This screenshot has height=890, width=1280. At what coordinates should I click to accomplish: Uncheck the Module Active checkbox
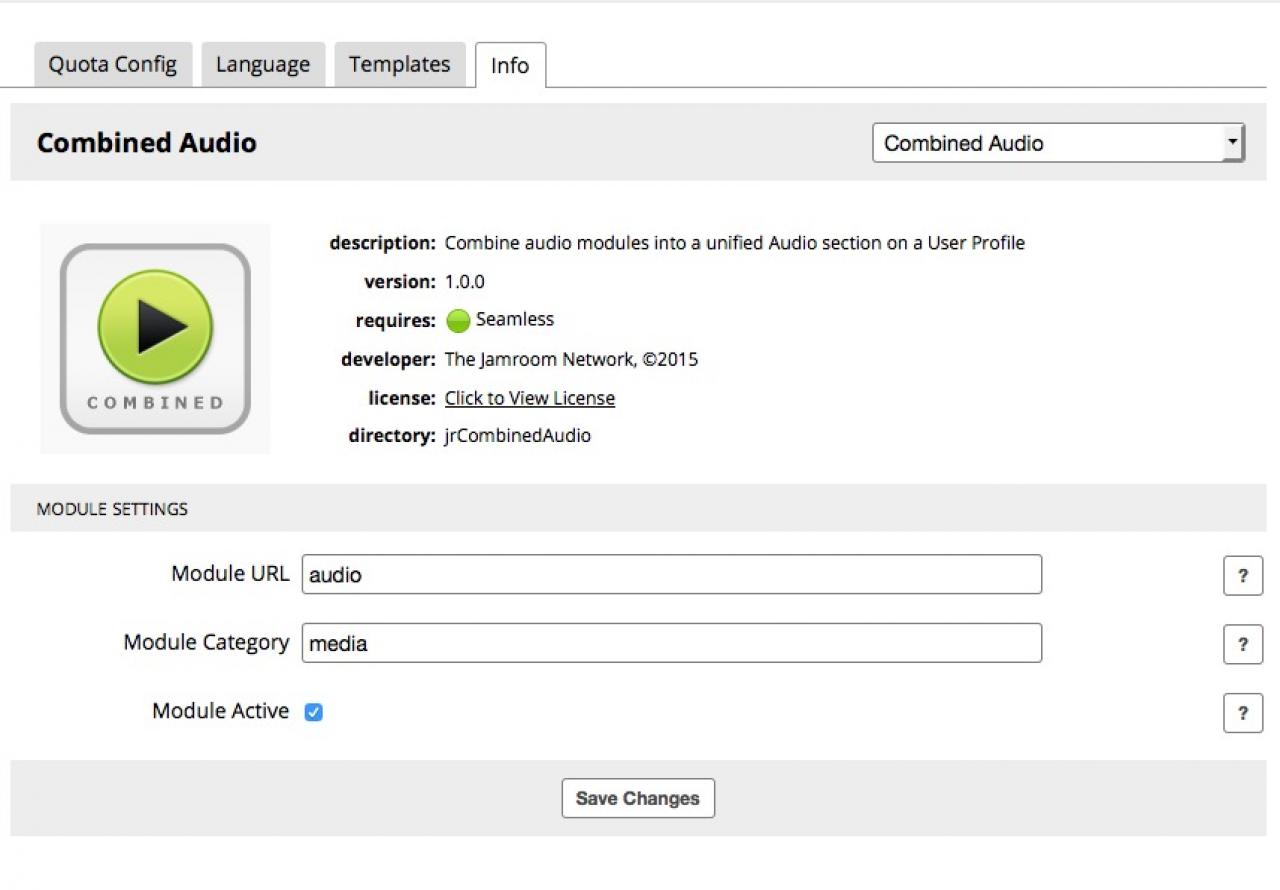(314, 712)
